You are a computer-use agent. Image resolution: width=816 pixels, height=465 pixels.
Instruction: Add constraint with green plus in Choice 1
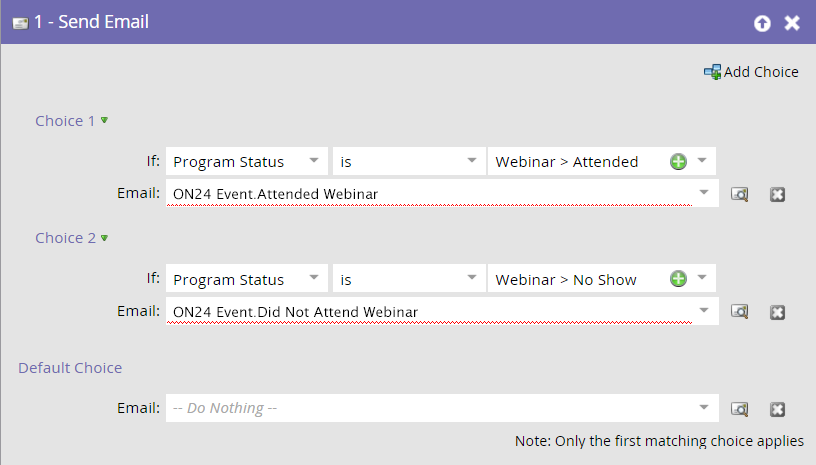(x=678, y=162)
